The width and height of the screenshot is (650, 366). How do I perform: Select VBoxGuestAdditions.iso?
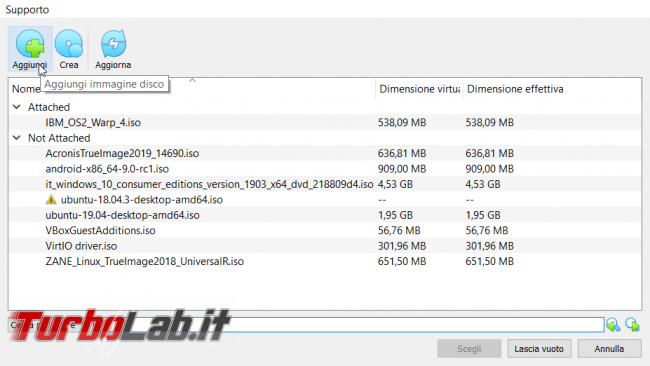click(x=100, y=230)
